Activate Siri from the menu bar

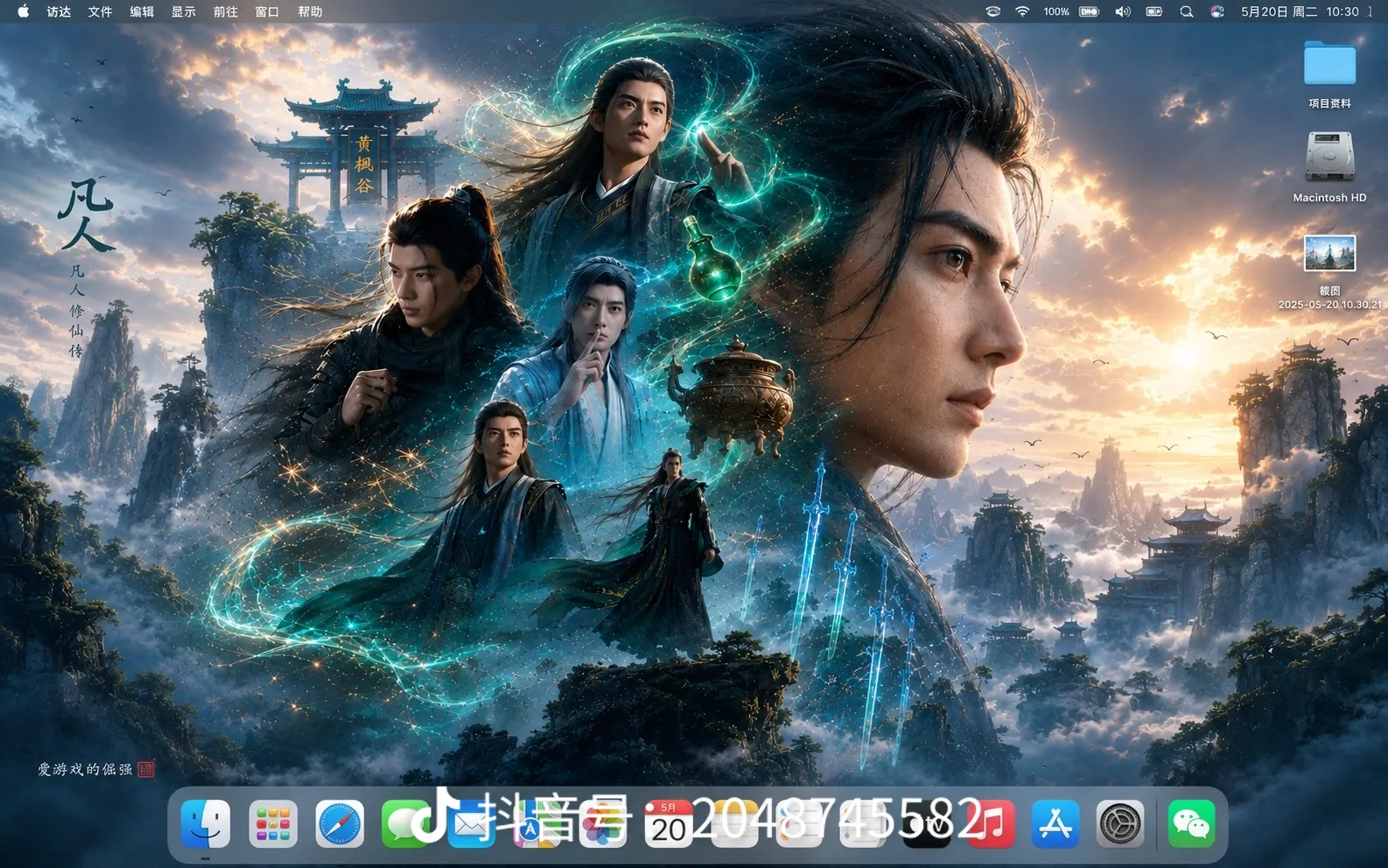pyautogui.click(x=1217, y=11)
